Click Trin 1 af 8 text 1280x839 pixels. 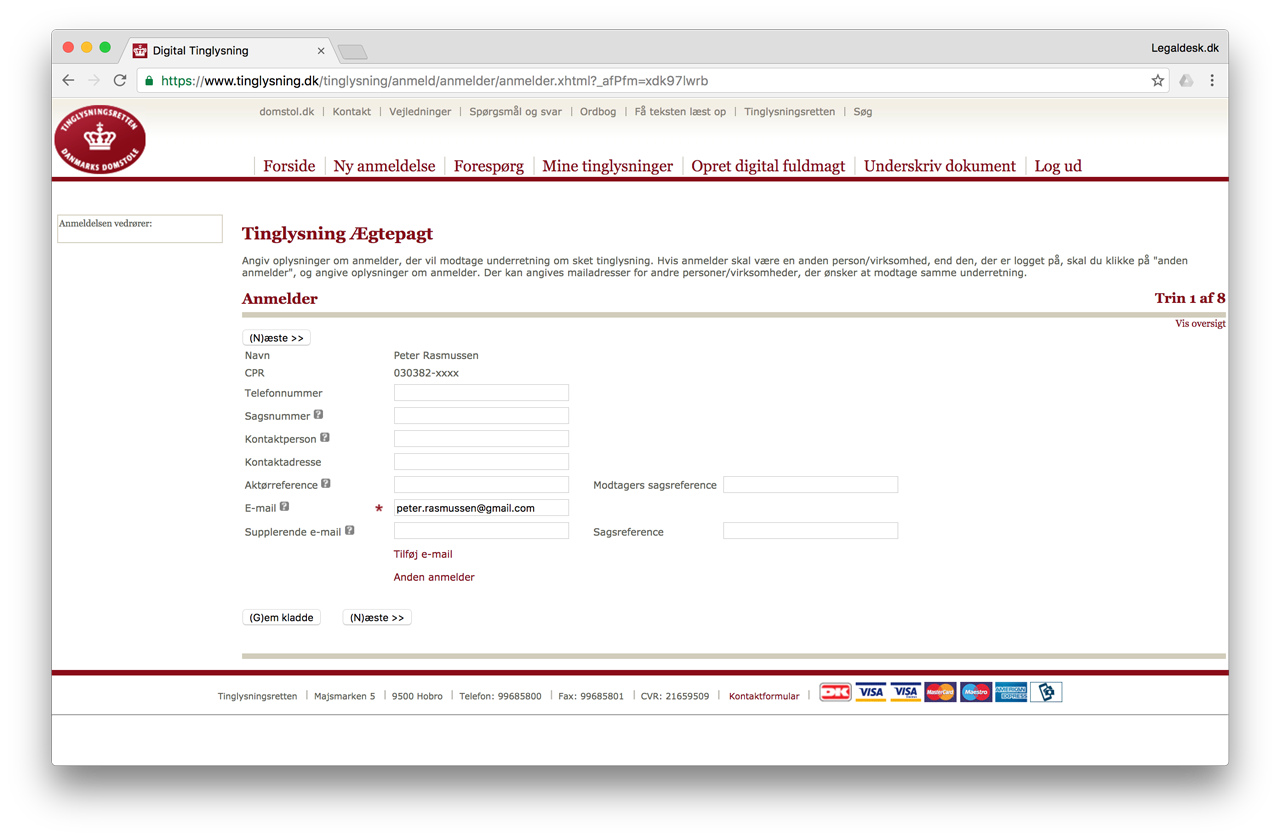tap(1190, 298)
